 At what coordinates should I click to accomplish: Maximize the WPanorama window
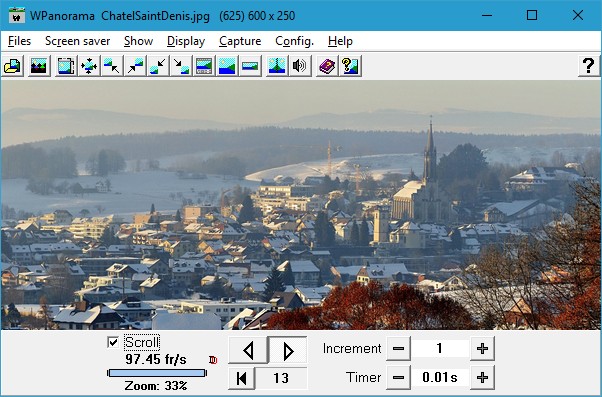tap(532, 15)
